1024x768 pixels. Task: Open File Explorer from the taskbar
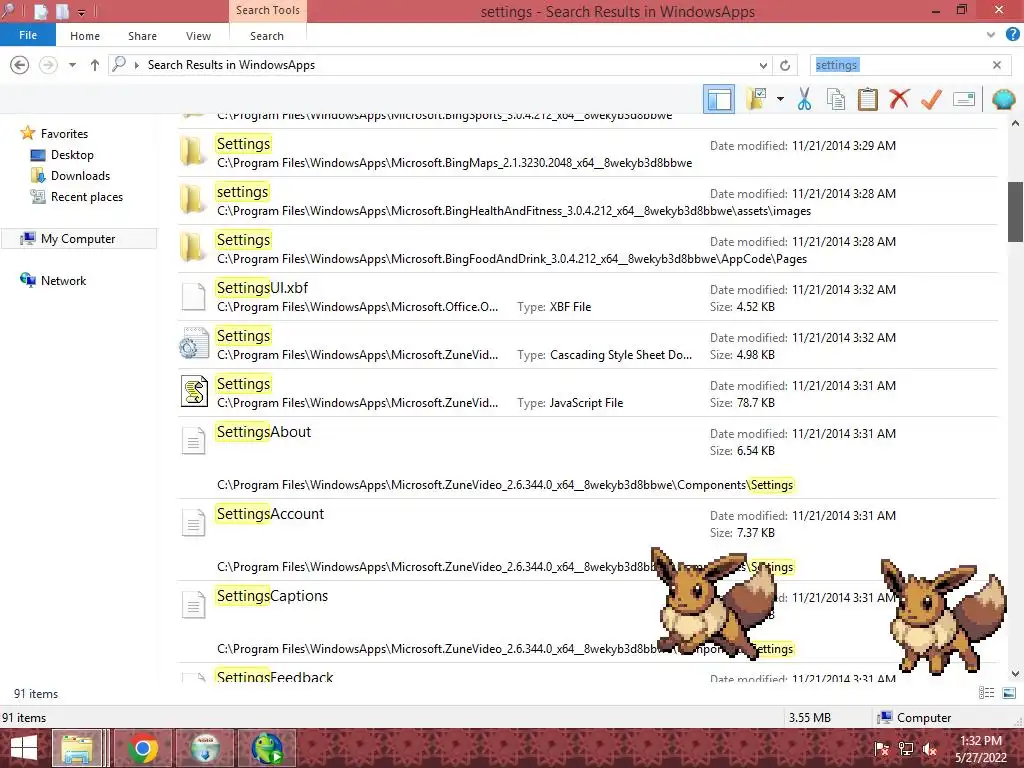[76, 748]
